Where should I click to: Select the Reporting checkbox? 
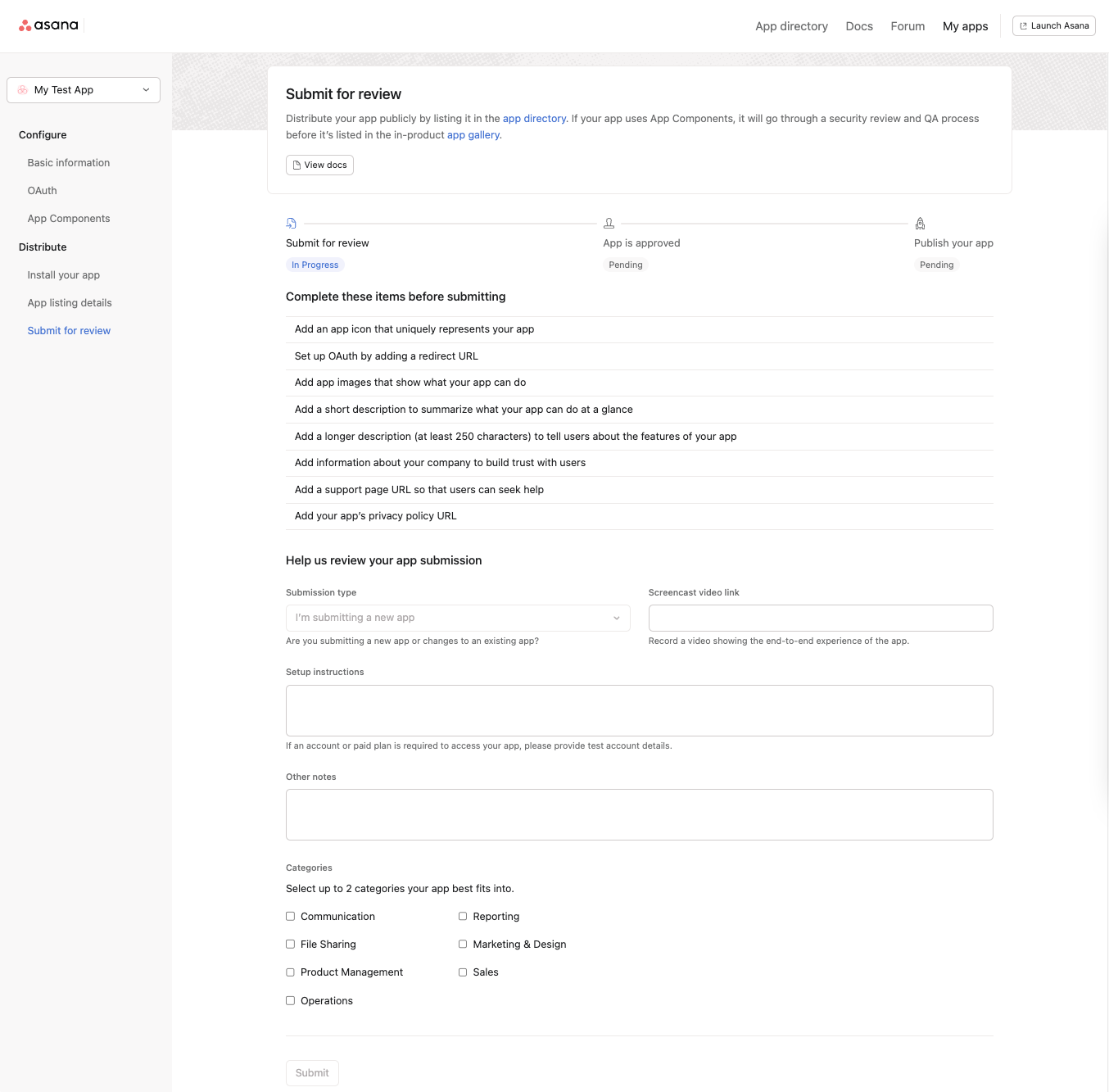pyautogui.click(x=463, y=917)
